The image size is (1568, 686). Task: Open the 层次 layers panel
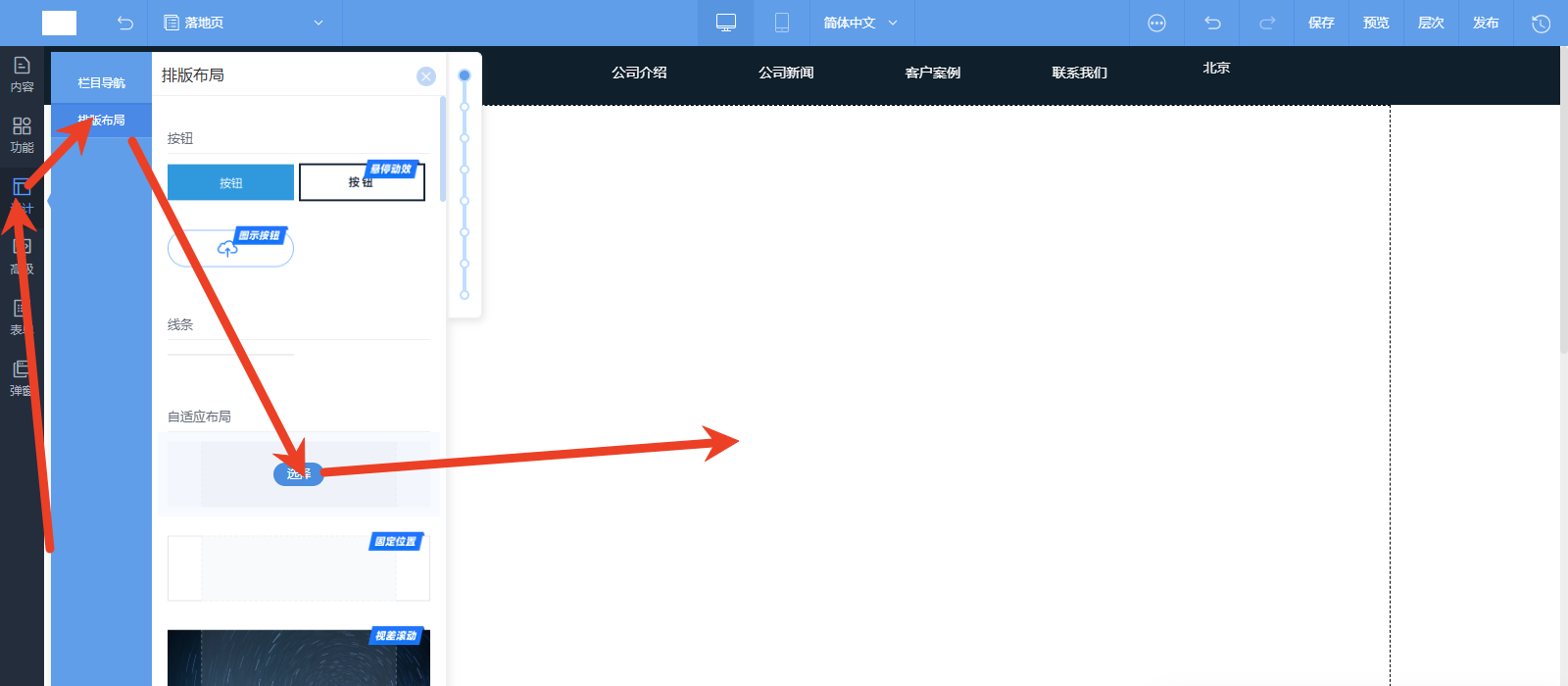point(1431,23)
